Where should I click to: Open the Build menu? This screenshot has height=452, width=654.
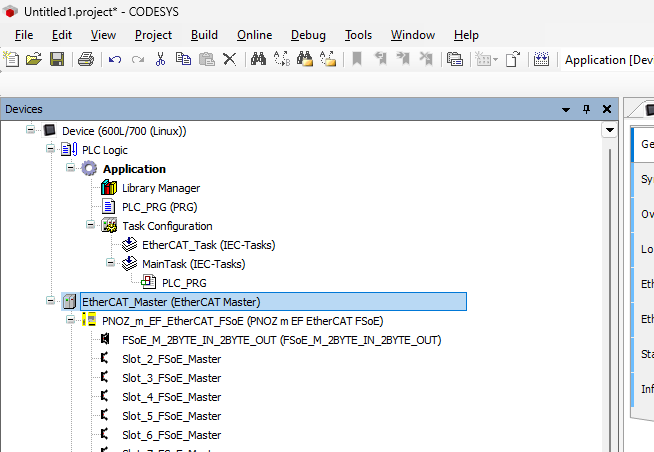(204, 35)
